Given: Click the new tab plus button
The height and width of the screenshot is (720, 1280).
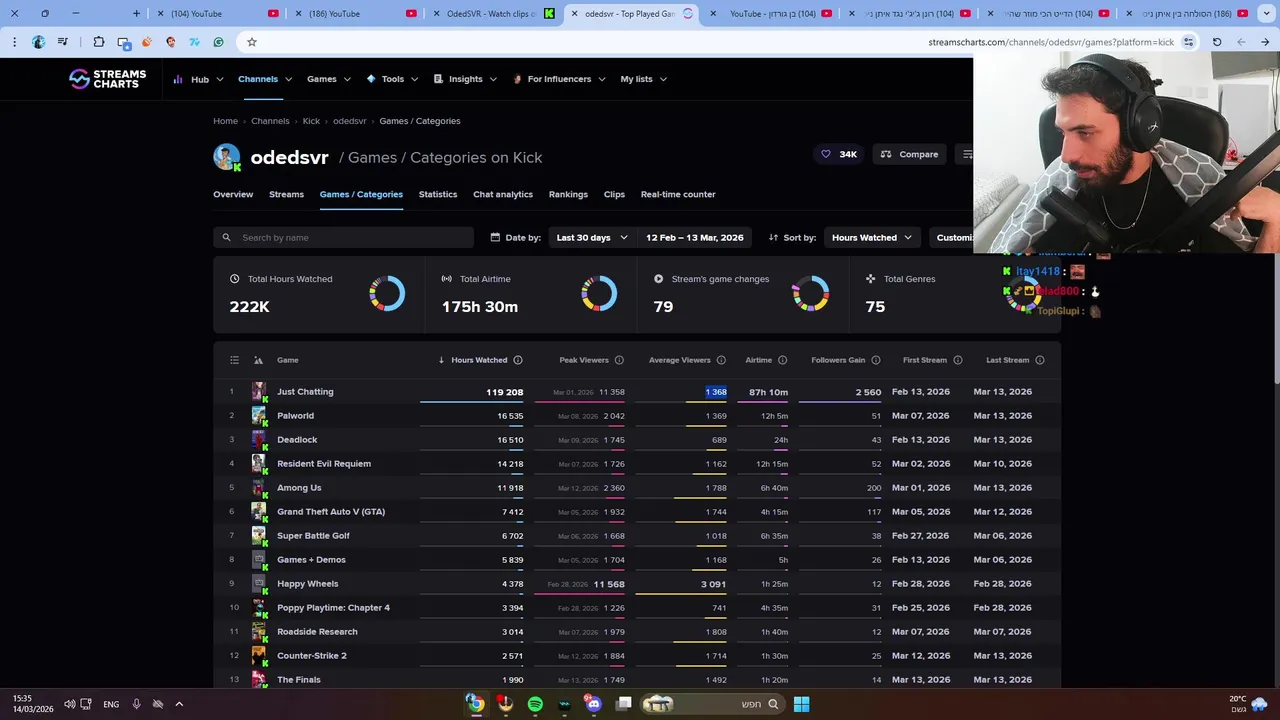Looking at the screenshot, I should pos(137,14).
